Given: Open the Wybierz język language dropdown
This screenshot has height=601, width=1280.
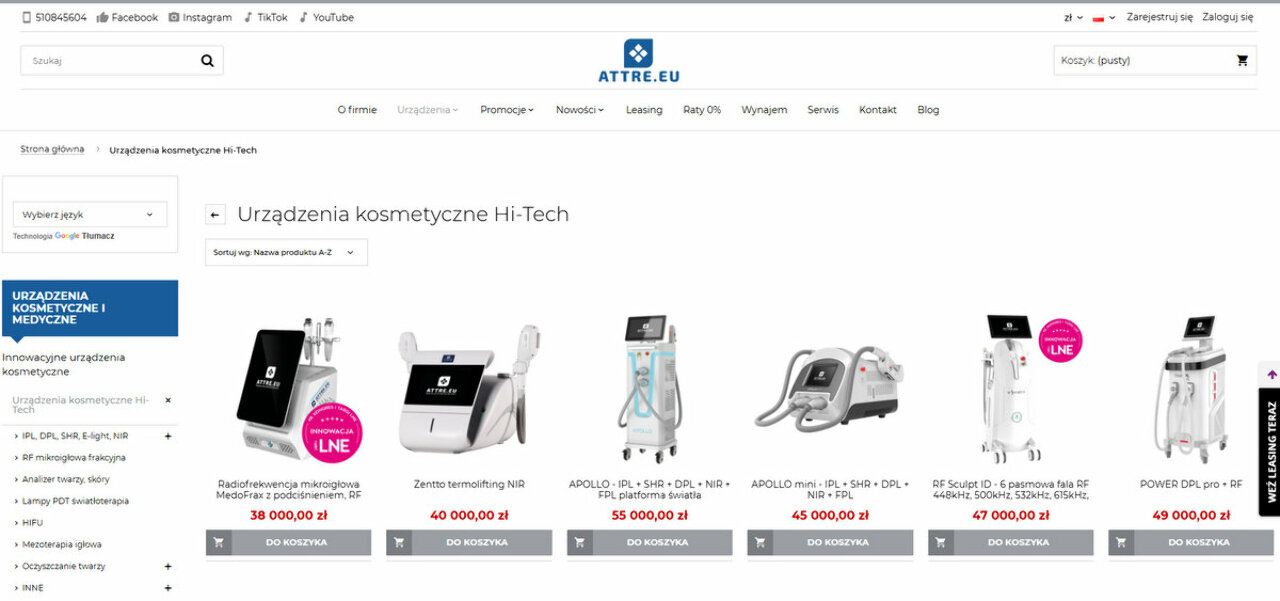Looking at the screenshot, I should pyautogui.click(x=89, y=214).
